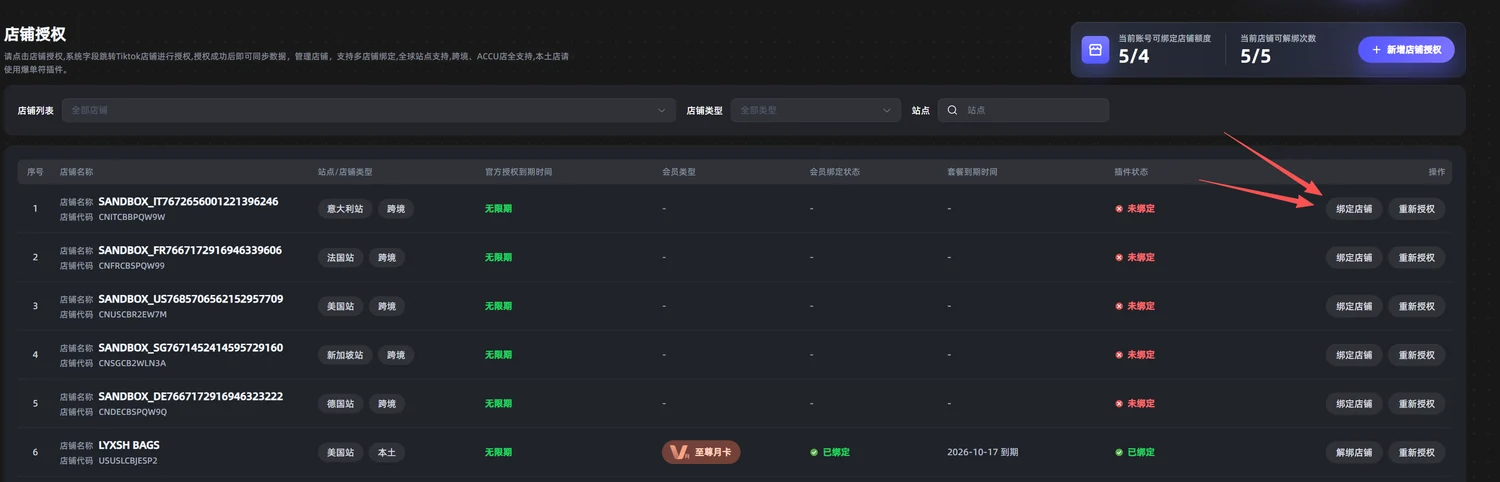Click the 法国站 site tag
This screenshot has width=1500, height=482.
pos(341,257)
